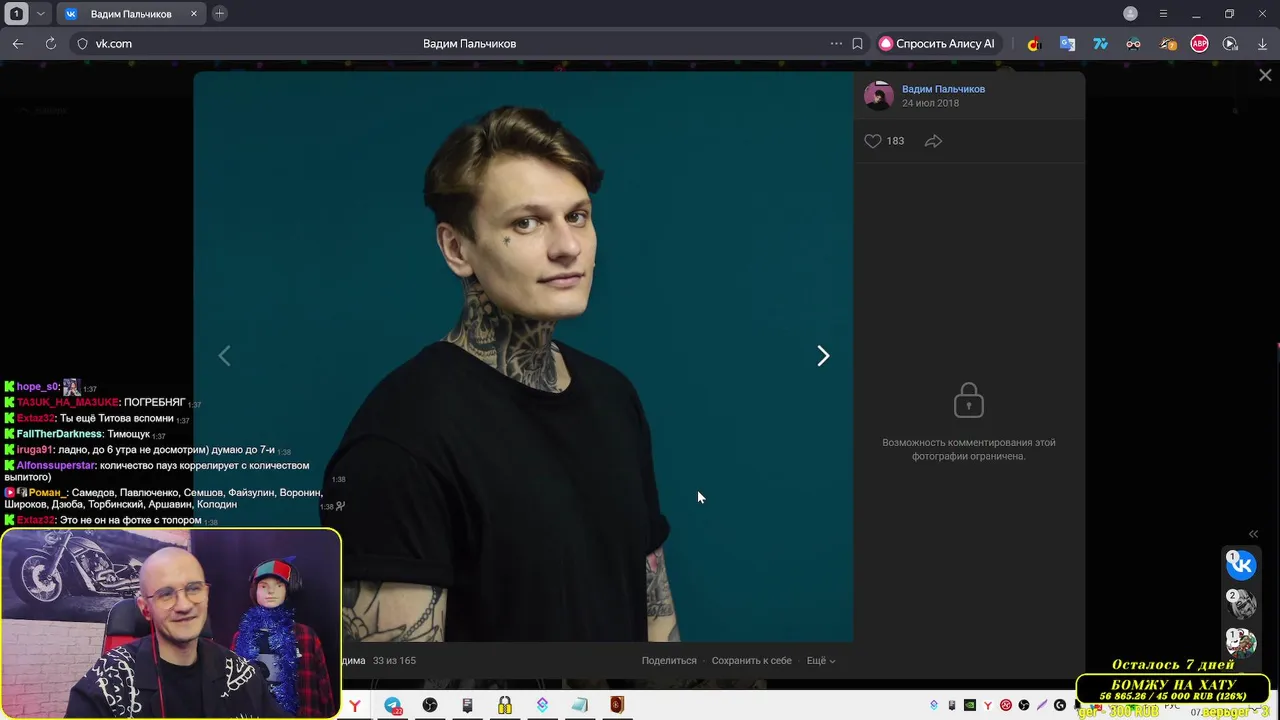Open the notepad app in the taskbar
The height and width of the screenshot is (720, 1280).
pyautogui.click(x=580, y=706)
